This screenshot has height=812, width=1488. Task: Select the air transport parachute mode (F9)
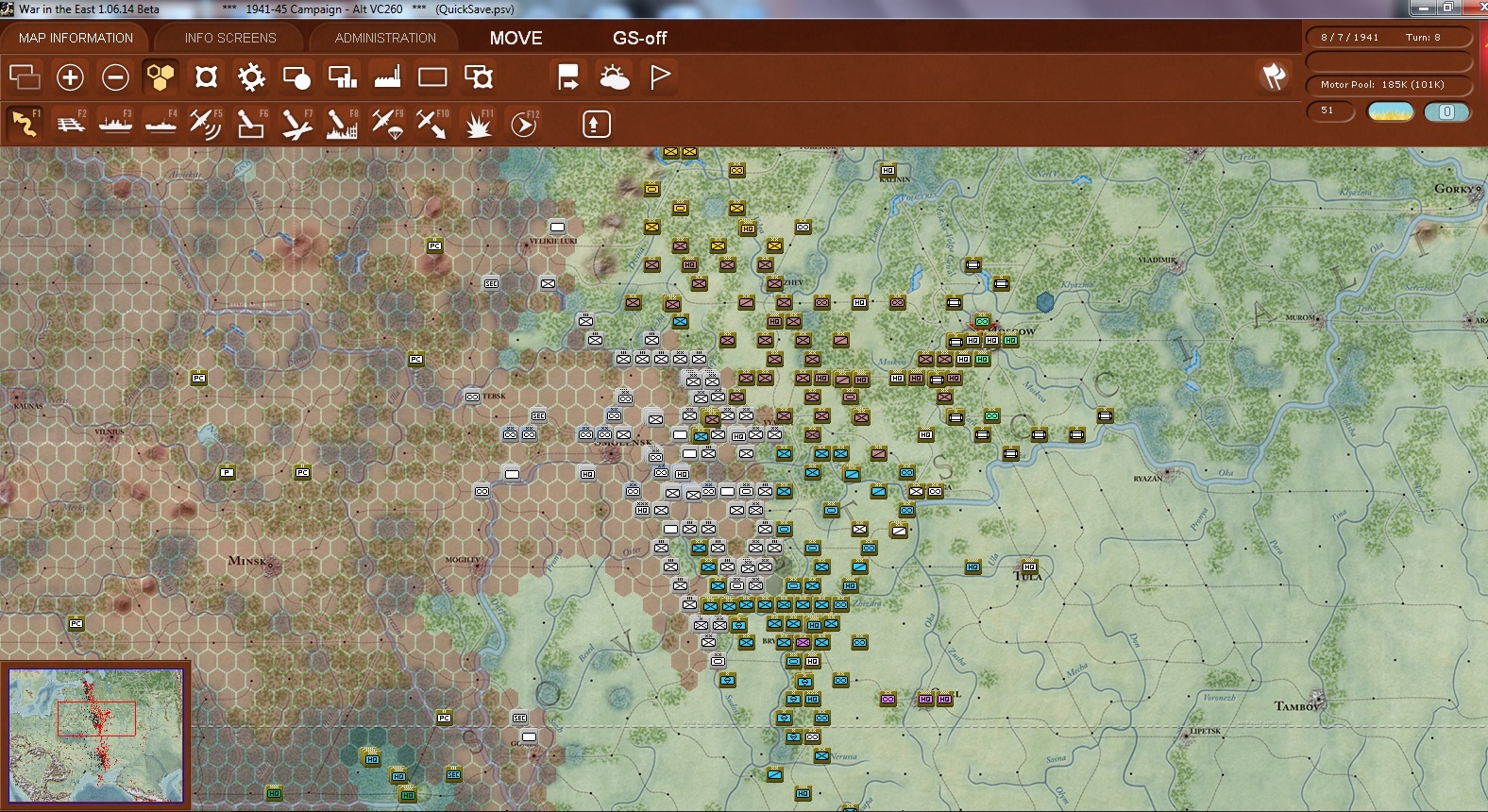[387, 124]
